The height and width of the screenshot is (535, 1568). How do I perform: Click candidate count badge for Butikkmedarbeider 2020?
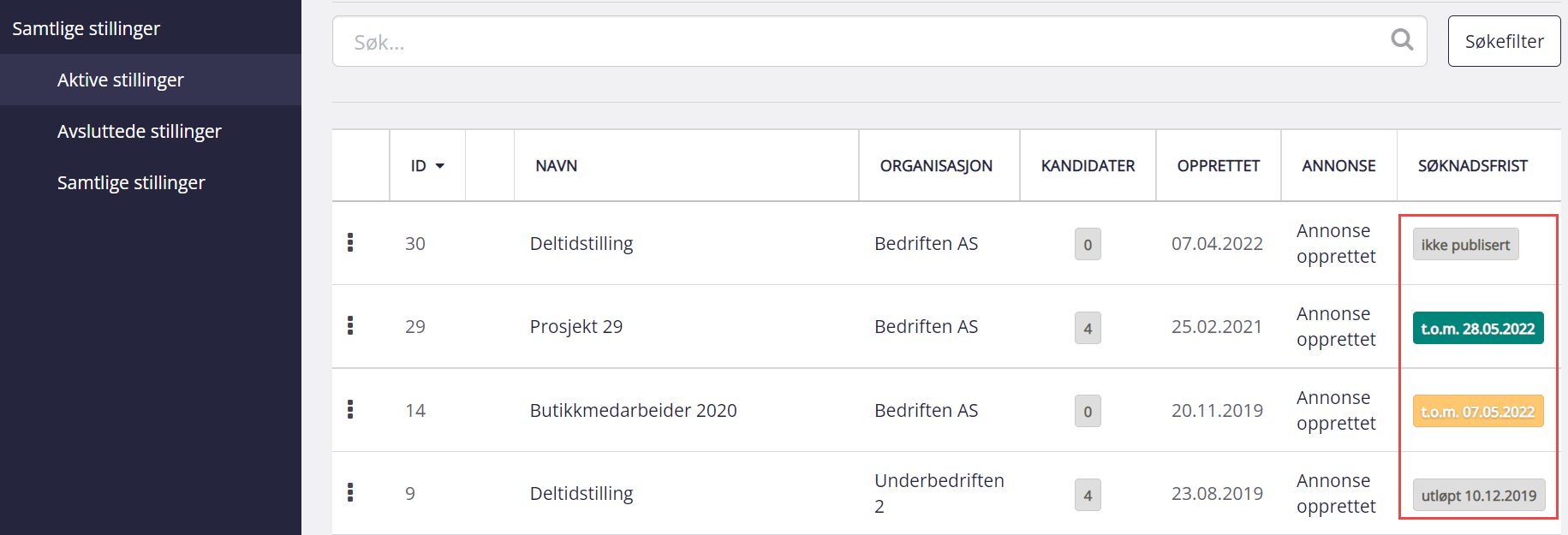pos(1088,412)
